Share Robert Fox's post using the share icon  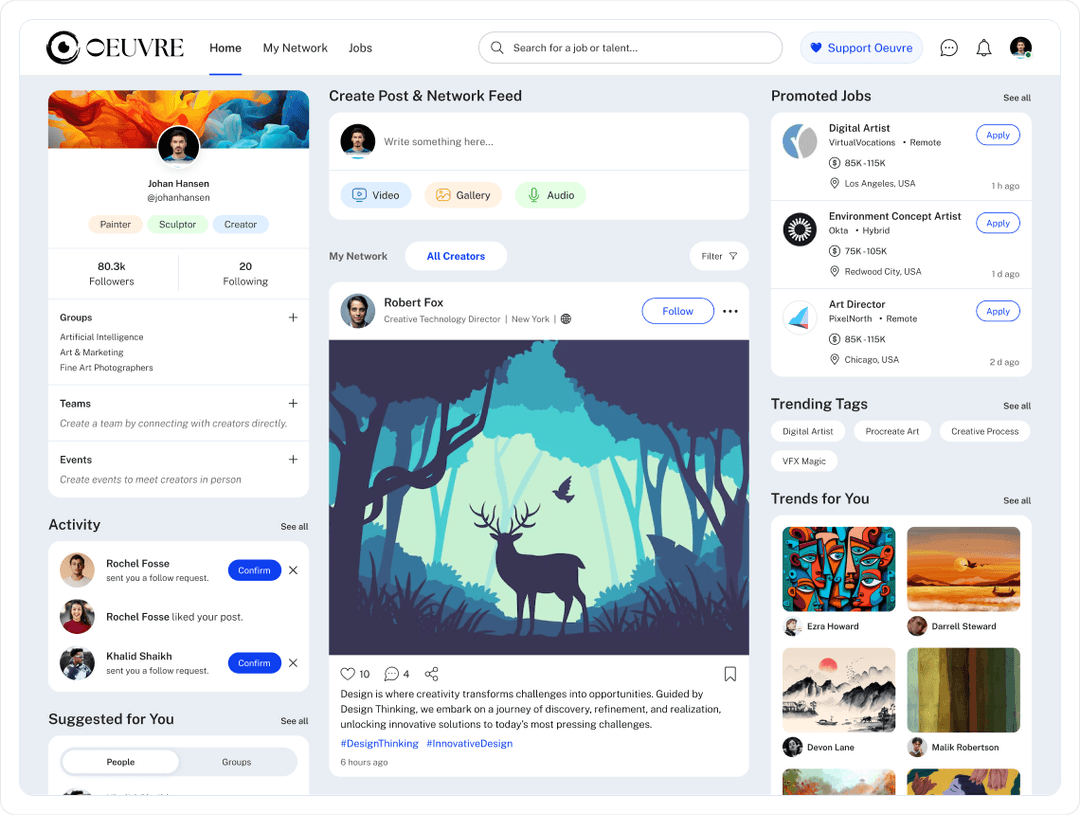pyautogui.click(x=431, y=674)
